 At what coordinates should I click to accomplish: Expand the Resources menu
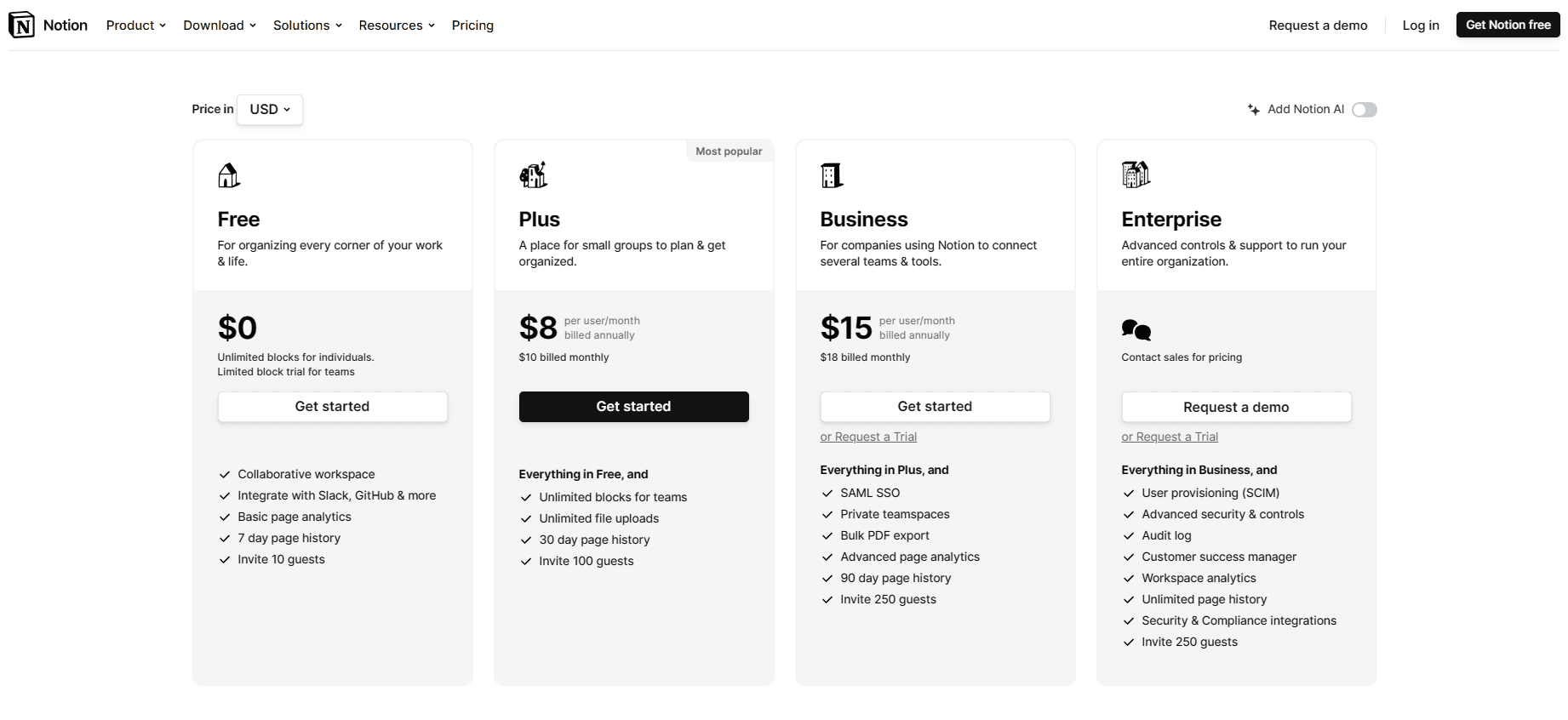397,26
